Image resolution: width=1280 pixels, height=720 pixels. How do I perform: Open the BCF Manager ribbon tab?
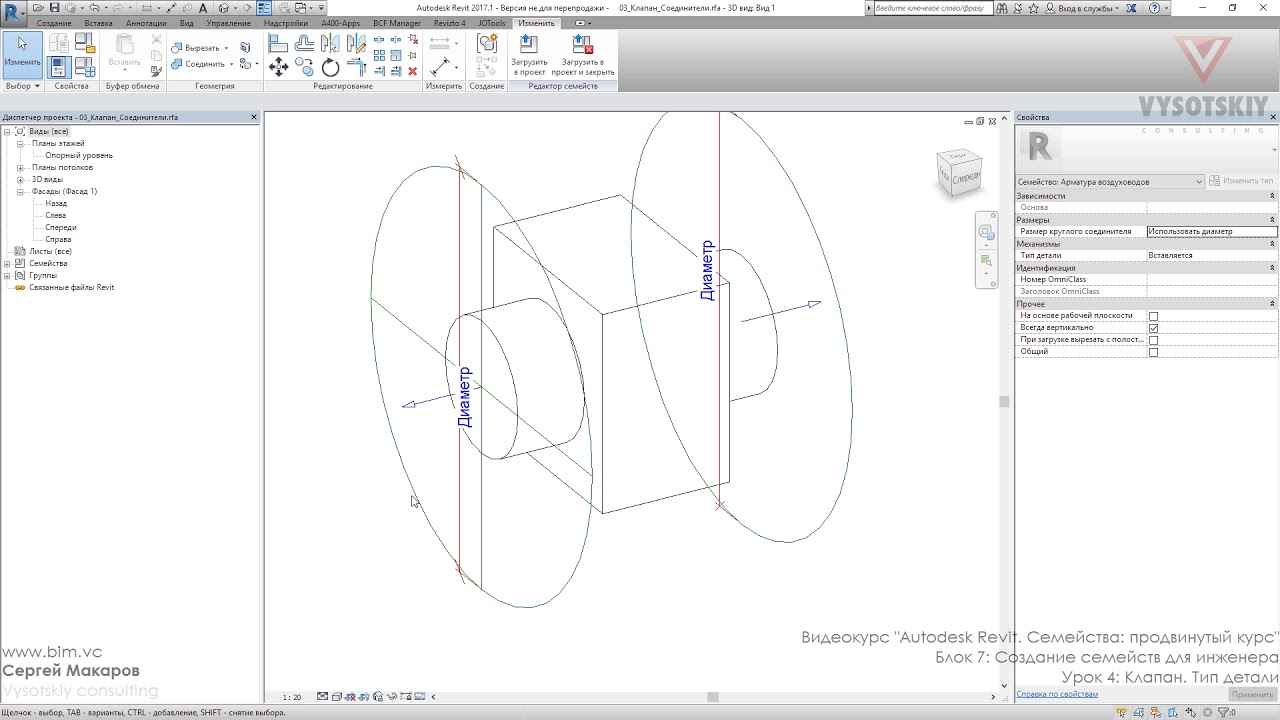pos(397,23)
